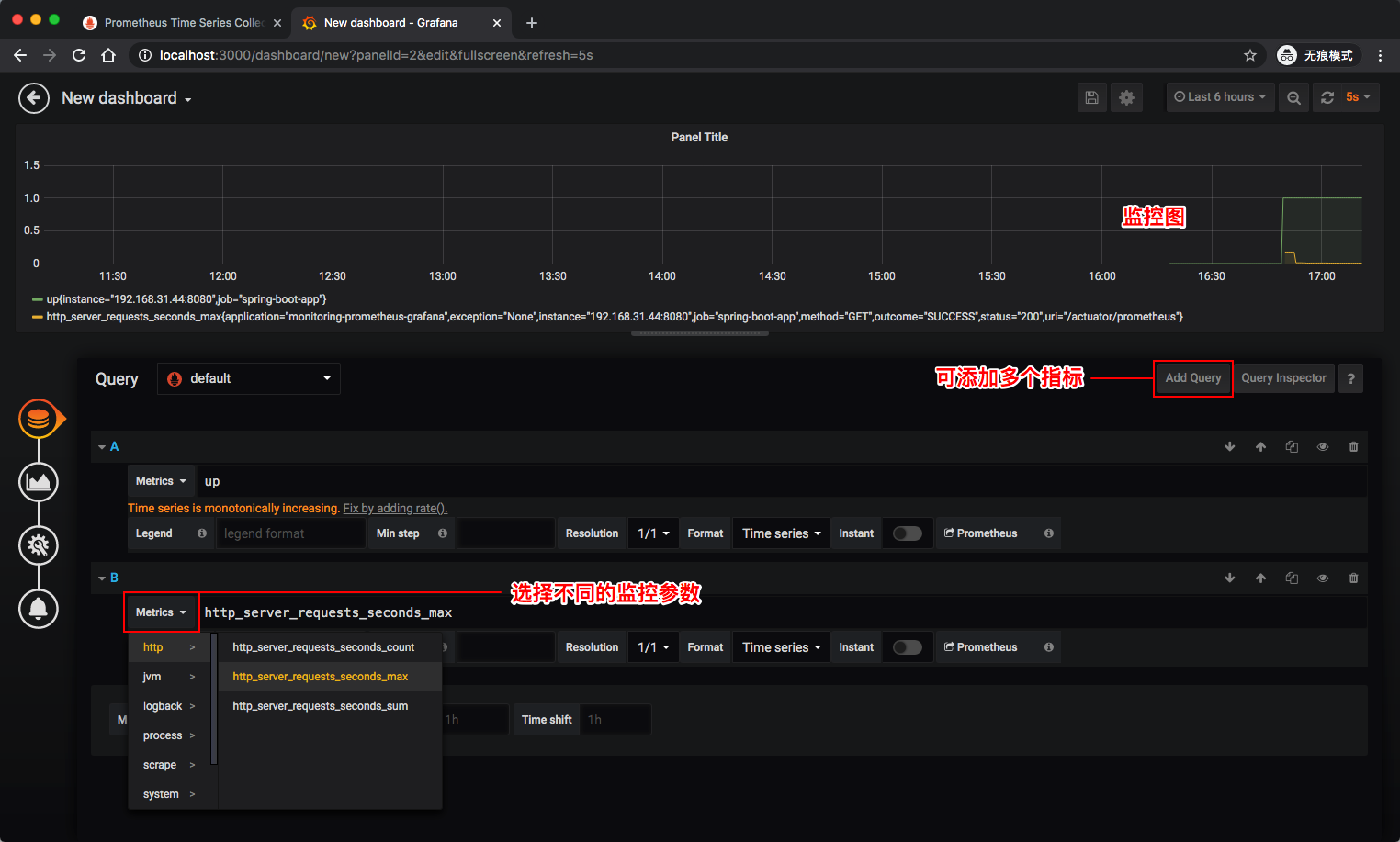
Task: Hide query A with eye icon
Action: point(1323,447)
